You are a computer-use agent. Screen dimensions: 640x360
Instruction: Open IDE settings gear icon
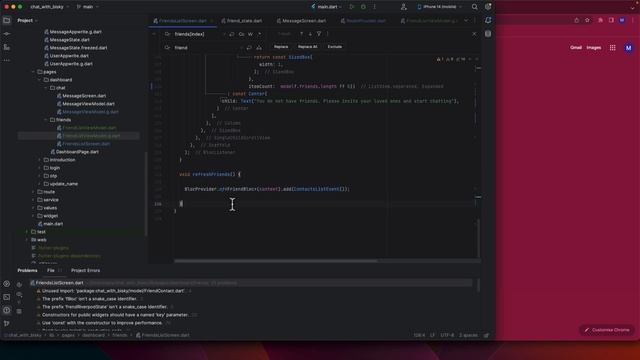(x=488, y=7)
